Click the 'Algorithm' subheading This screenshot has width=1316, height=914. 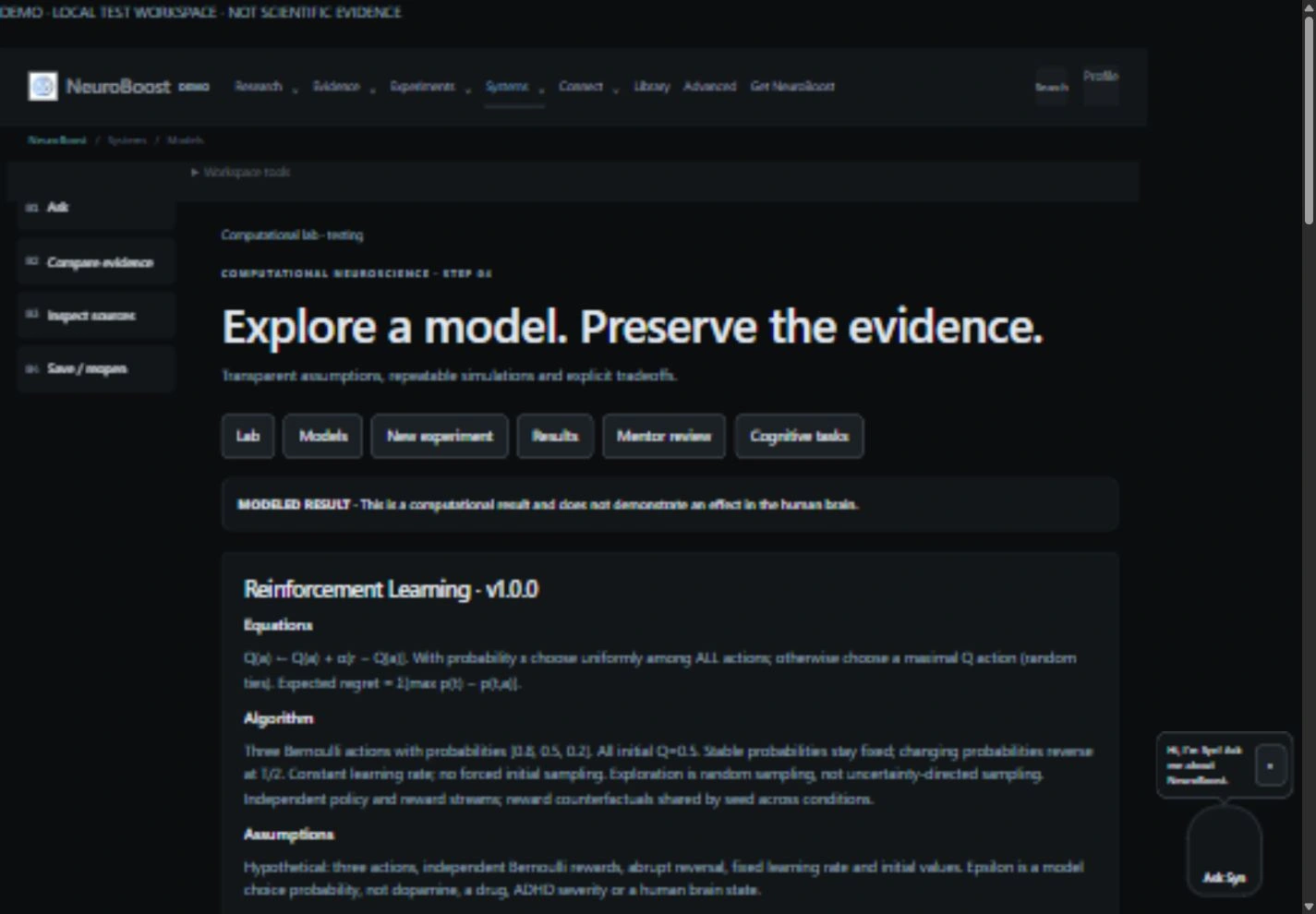pyautogui.click(x=278, y=718)
